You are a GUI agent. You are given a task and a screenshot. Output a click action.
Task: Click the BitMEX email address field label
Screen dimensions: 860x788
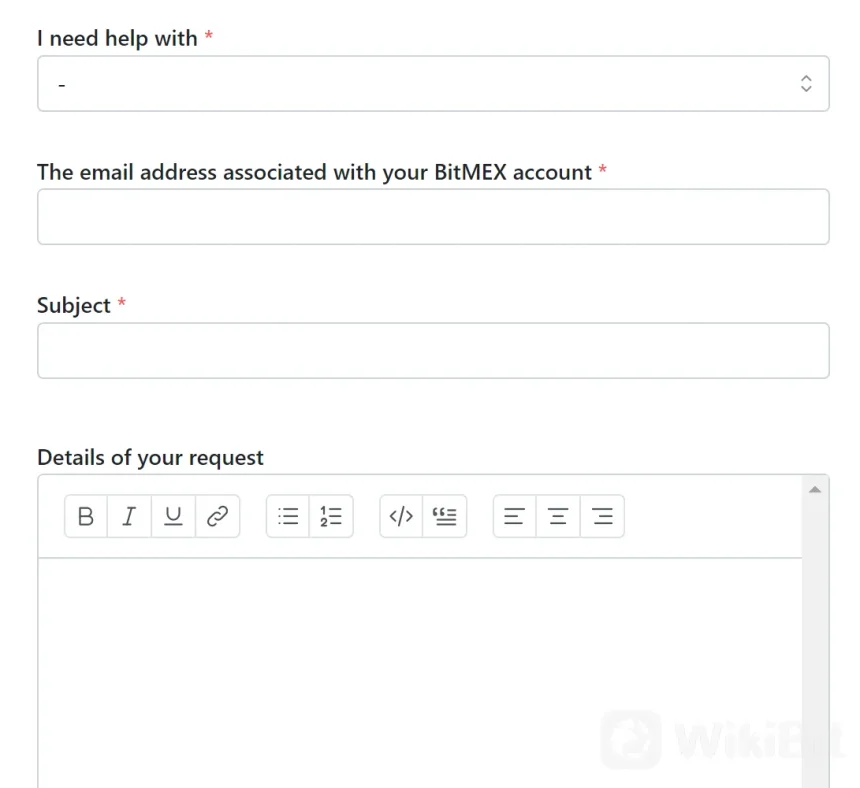314,172
